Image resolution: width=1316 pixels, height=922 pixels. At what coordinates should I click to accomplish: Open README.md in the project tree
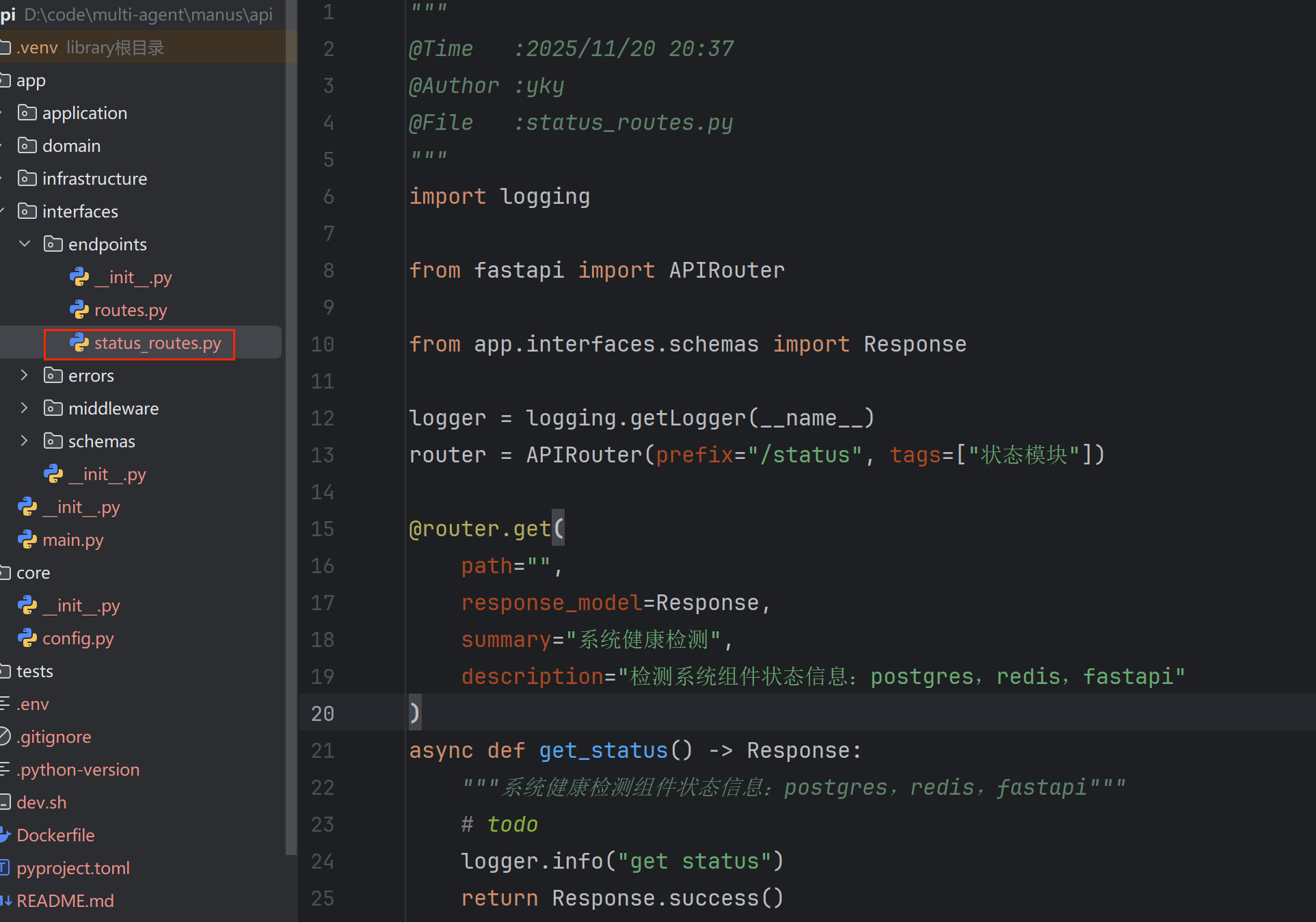point(65,901)
